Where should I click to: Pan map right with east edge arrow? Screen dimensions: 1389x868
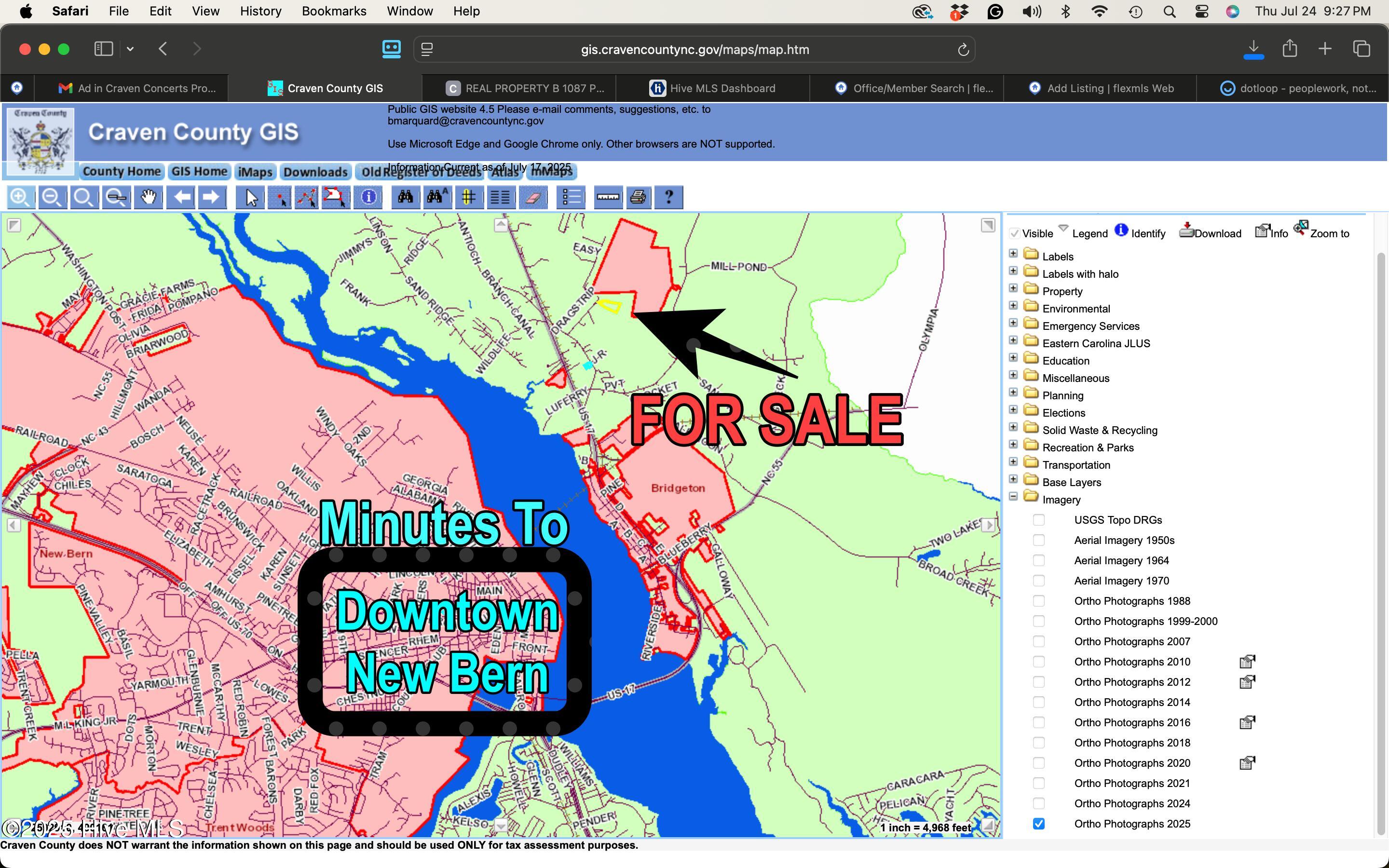pos(988,525)
